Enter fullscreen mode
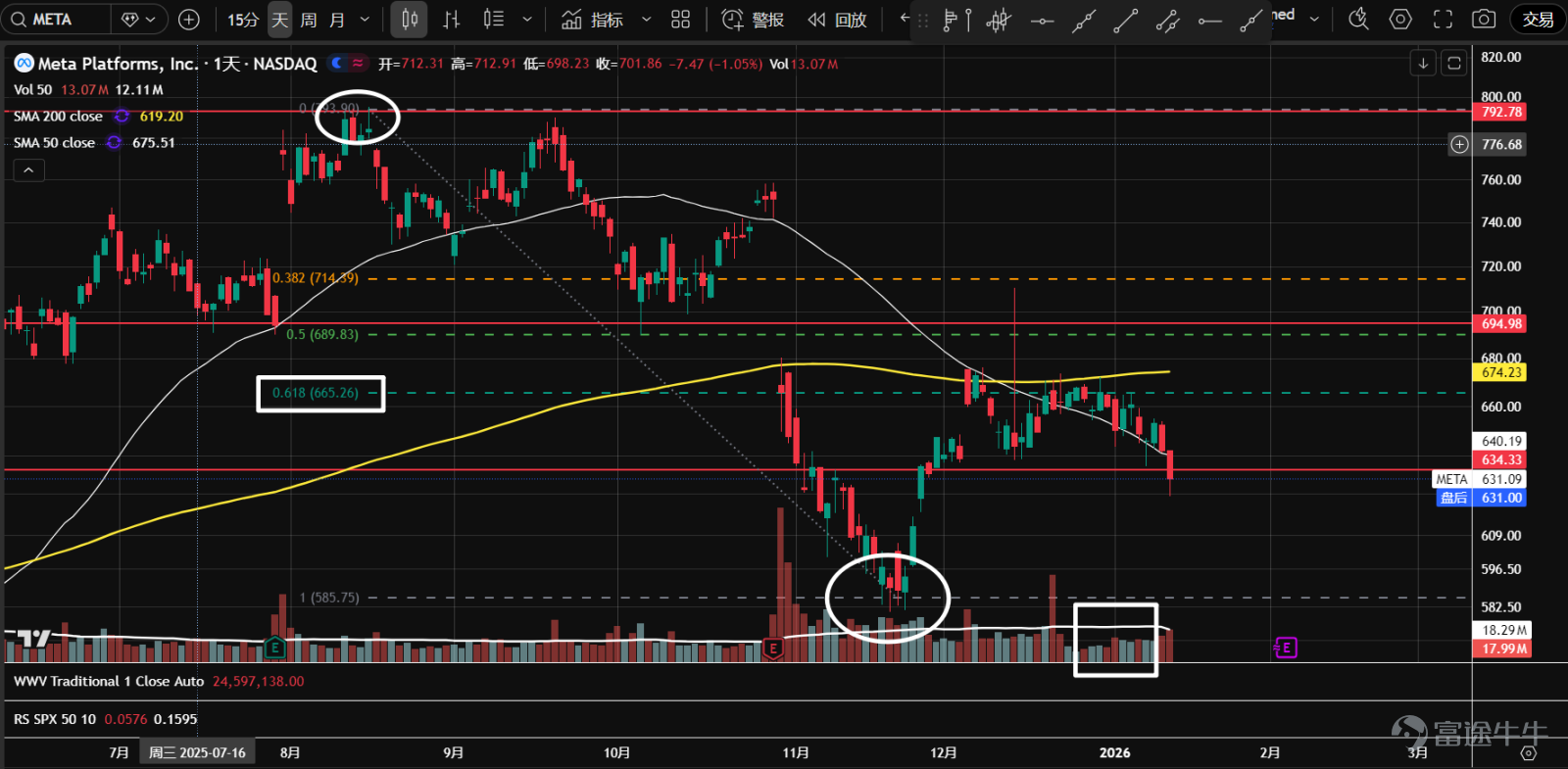This screenshot has height=769, width=1568. point(1443,19)
